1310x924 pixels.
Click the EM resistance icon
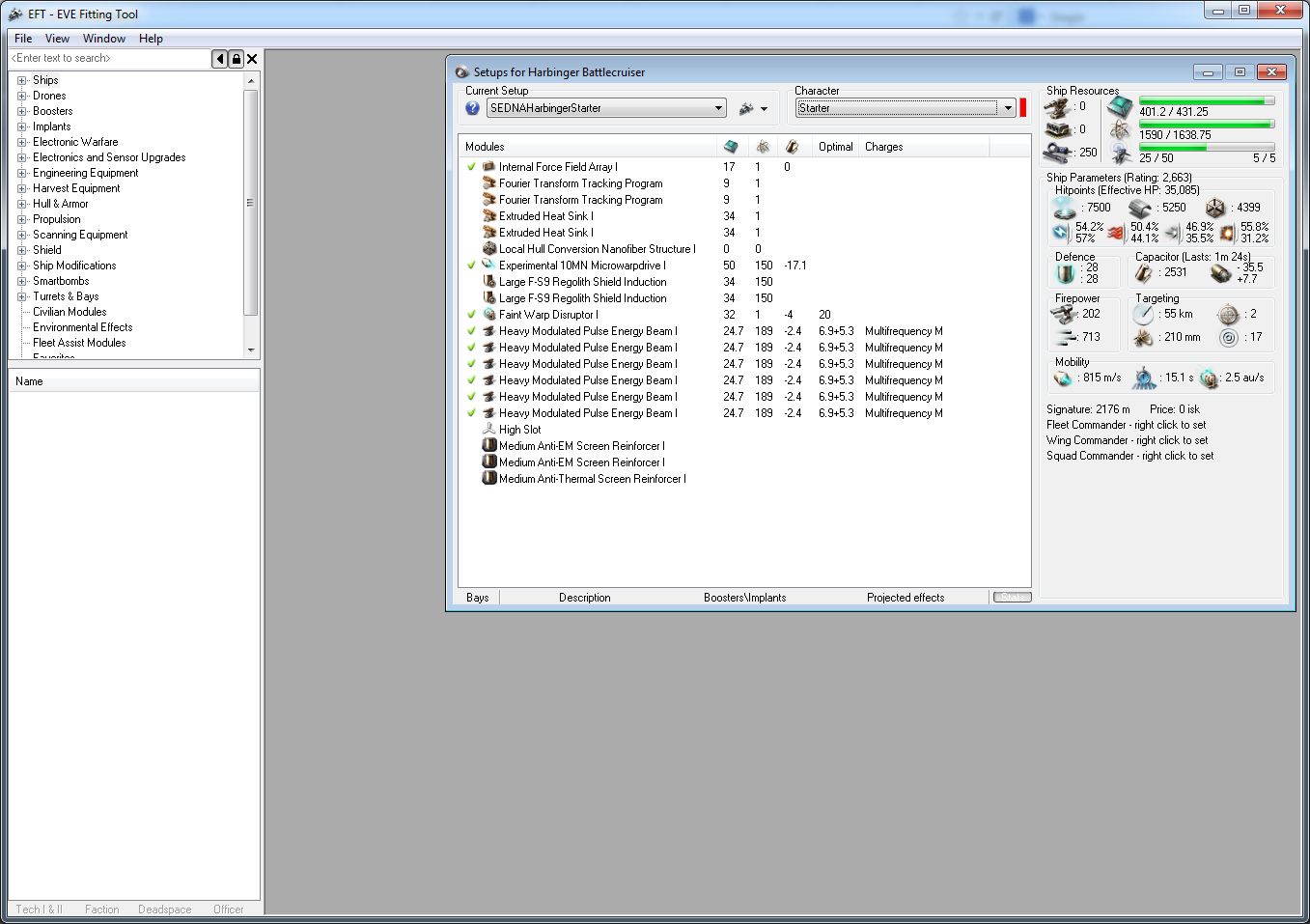1061,233
